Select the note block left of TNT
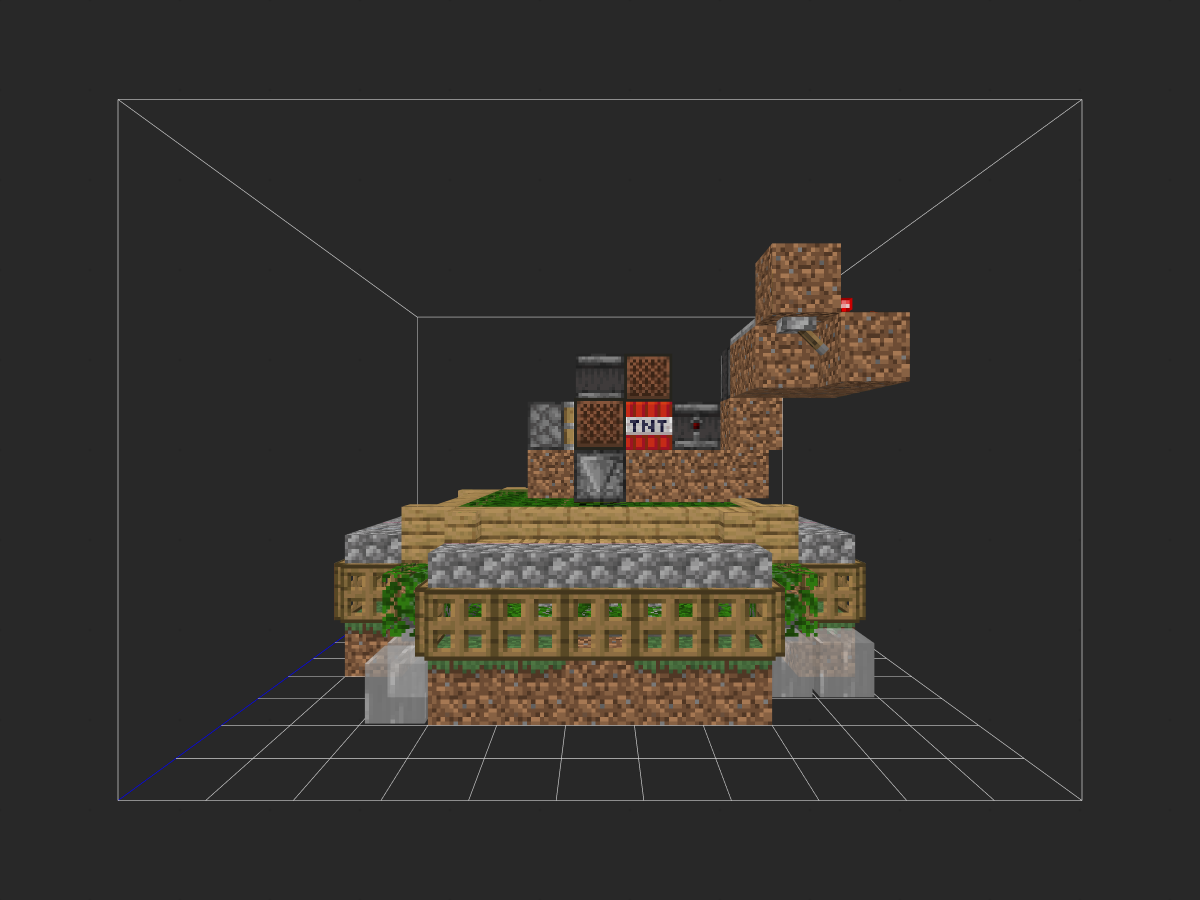The image size is (1200, 900). pyautogui.click(x=600, y=424)
